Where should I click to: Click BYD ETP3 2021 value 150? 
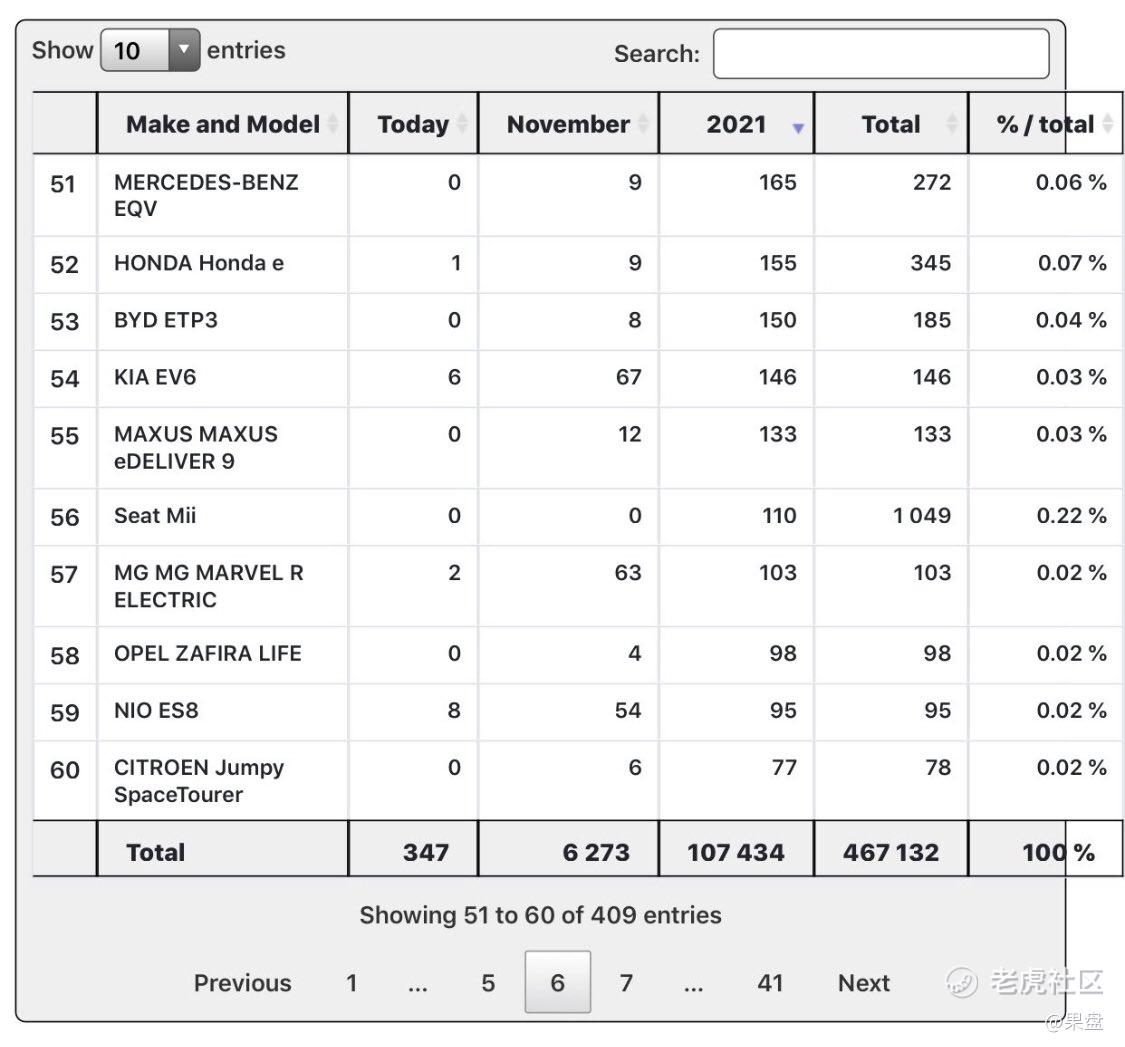pyautogui.click(x=778, y=320)
